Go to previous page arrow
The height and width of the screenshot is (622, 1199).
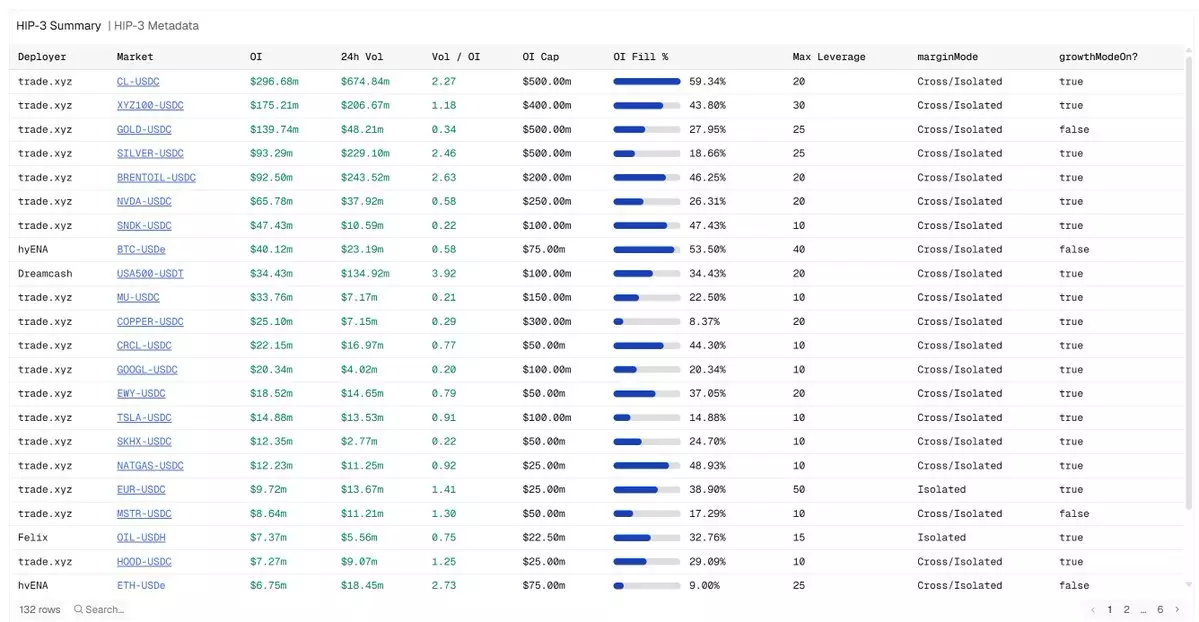point(1093,609)
